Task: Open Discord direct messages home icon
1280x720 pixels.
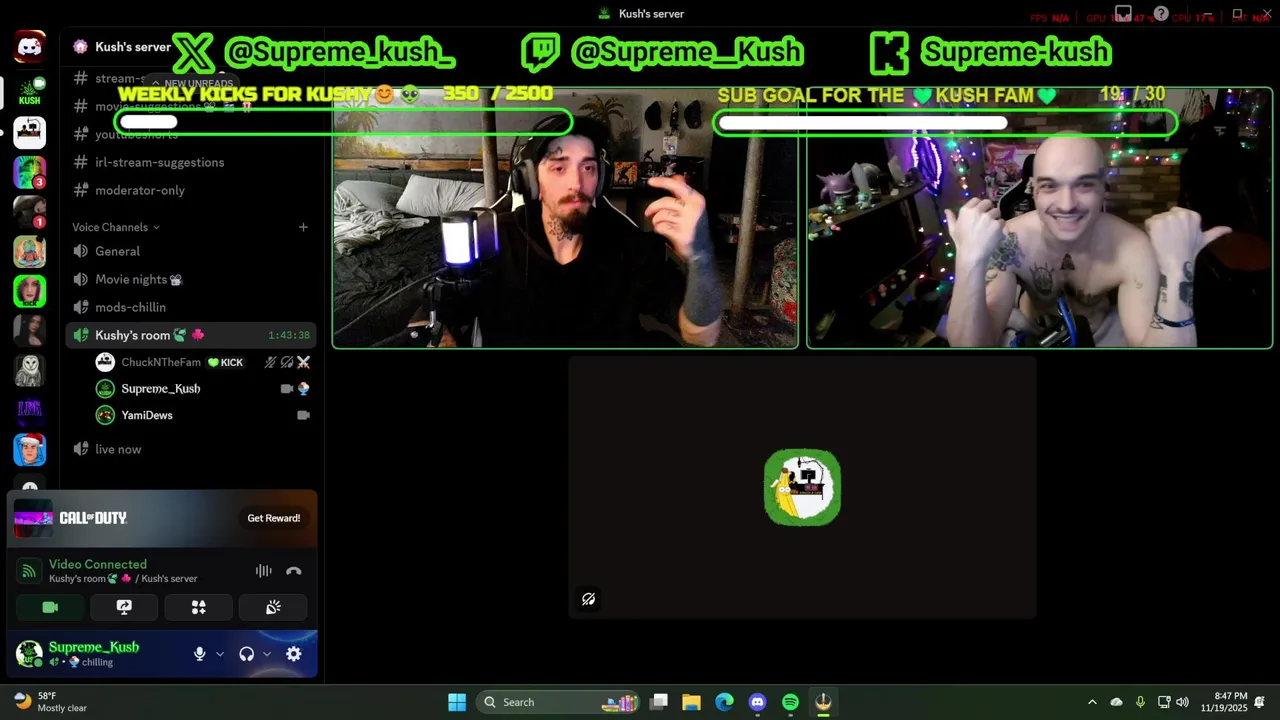Action: (29, 47)
